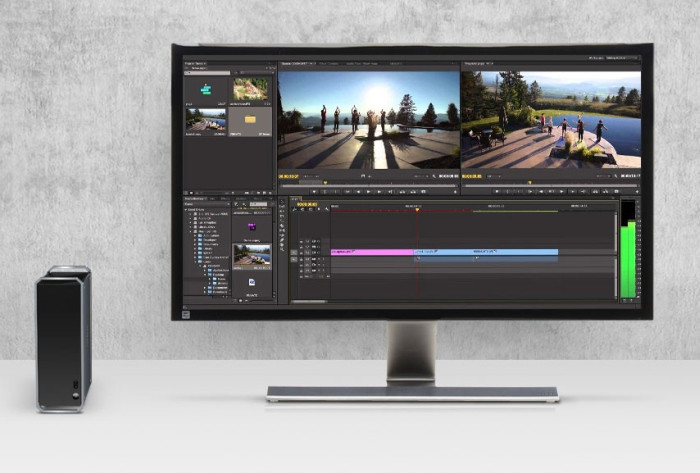Select the Hand tool
Viewport: 700px width, 473px height.
[282, 245]
